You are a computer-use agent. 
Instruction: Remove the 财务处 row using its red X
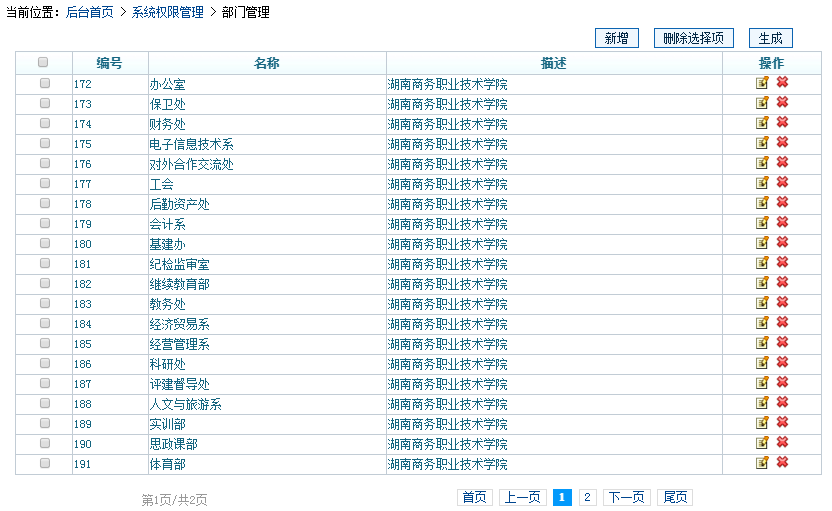point(782,123)
